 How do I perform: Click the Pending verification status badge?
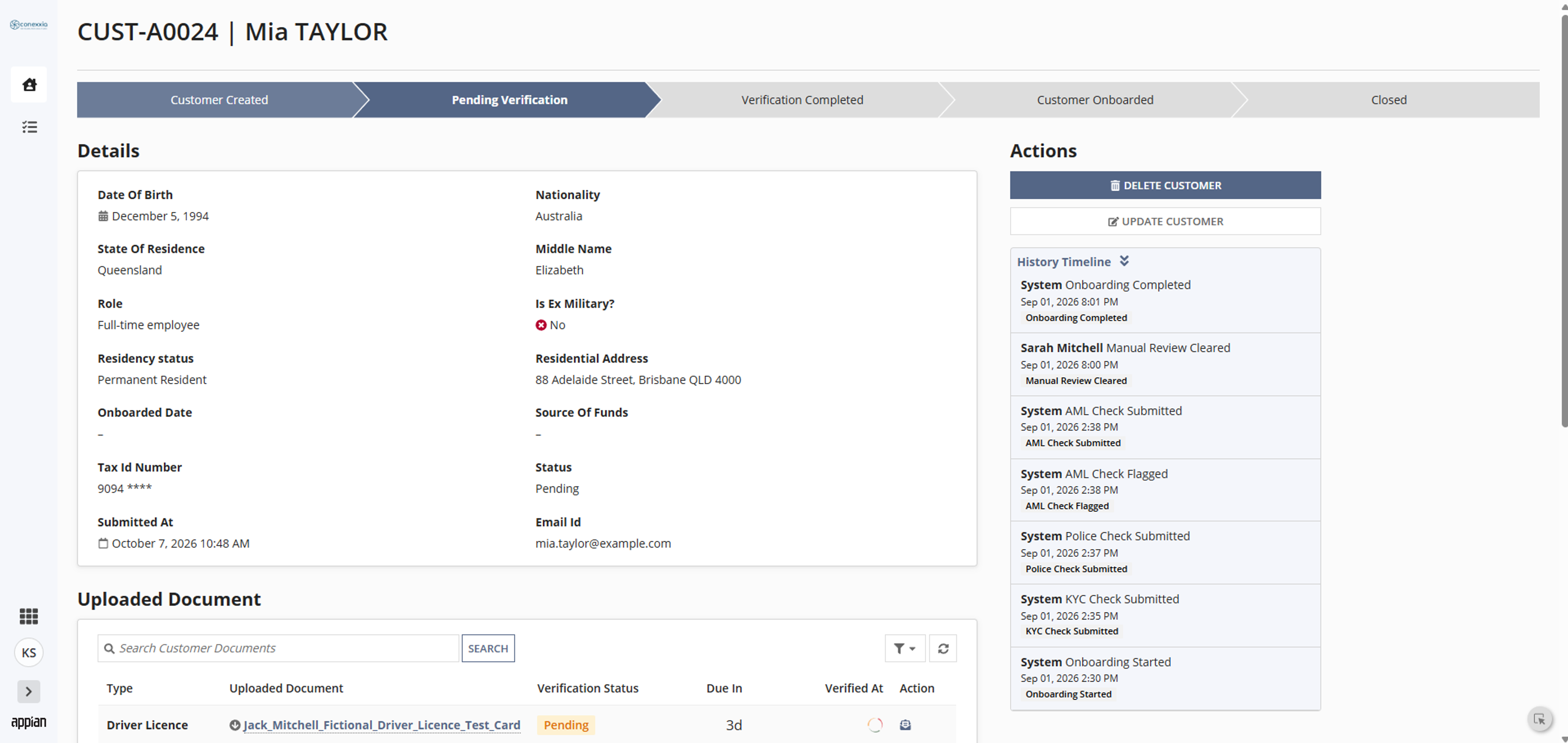566,725
